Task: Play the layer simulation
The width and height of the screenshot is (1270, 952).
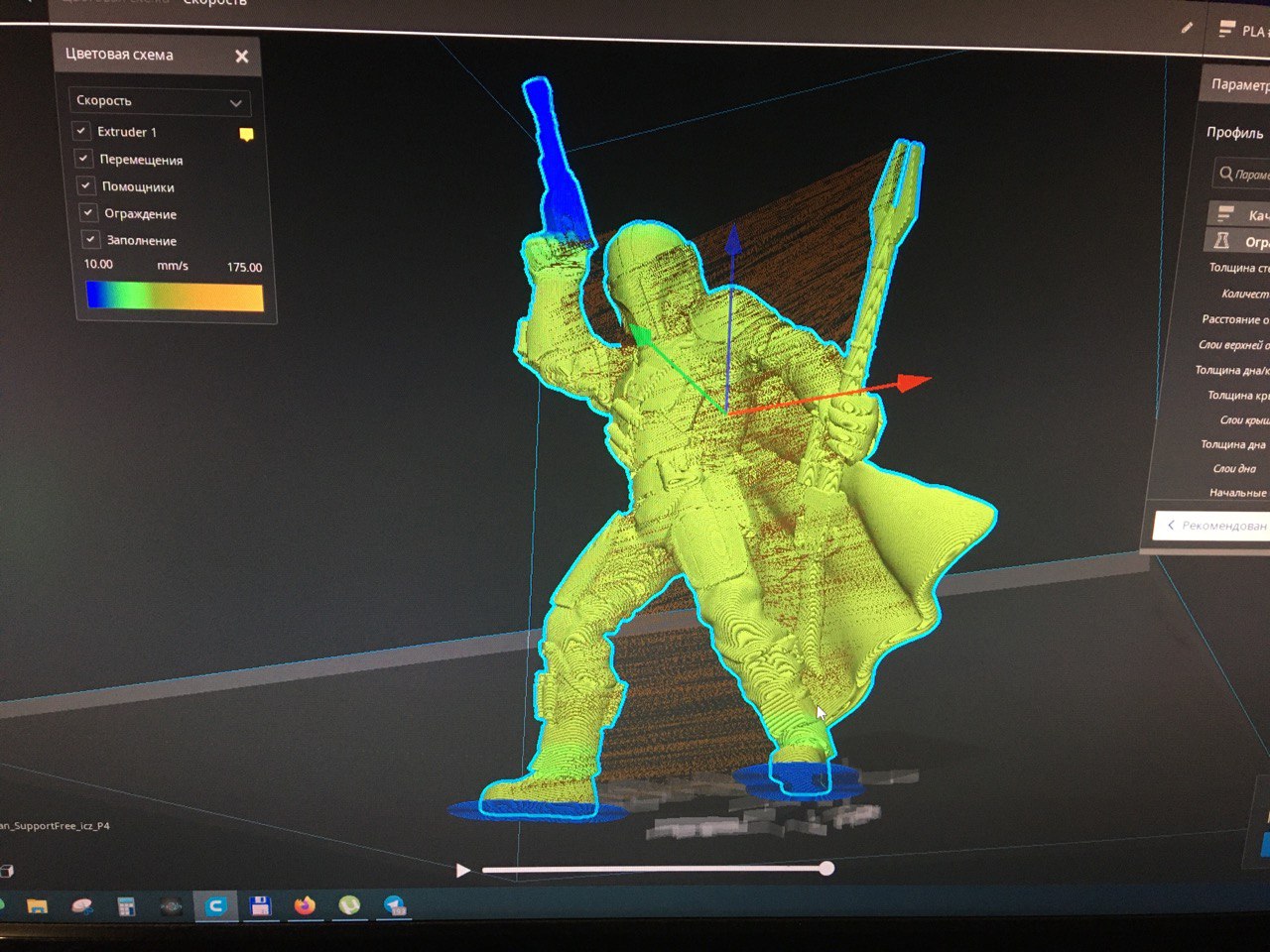Action: pyautogui.click(x=462, y=871)
